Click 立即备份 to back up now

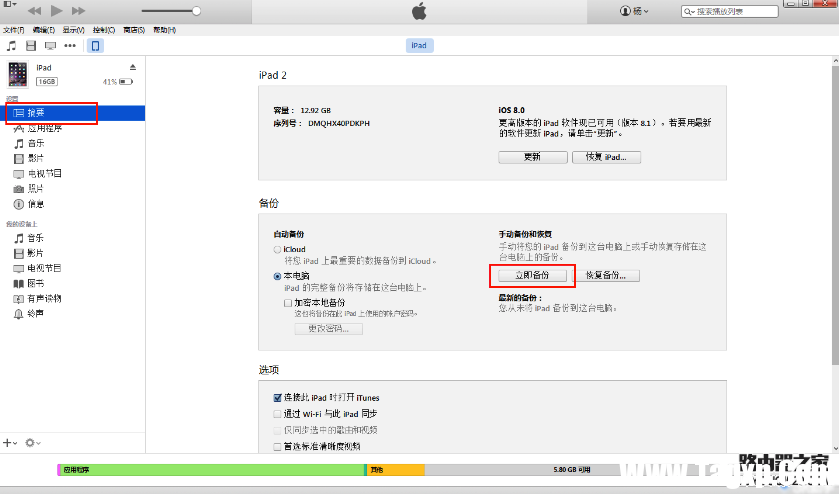532,275
